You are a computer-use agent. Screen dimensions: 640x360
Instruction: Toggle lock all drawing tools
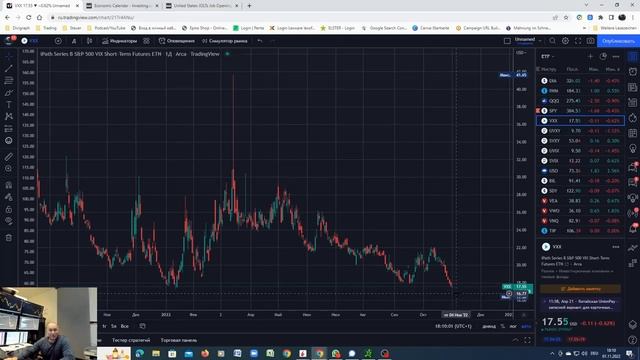(9, 209)
